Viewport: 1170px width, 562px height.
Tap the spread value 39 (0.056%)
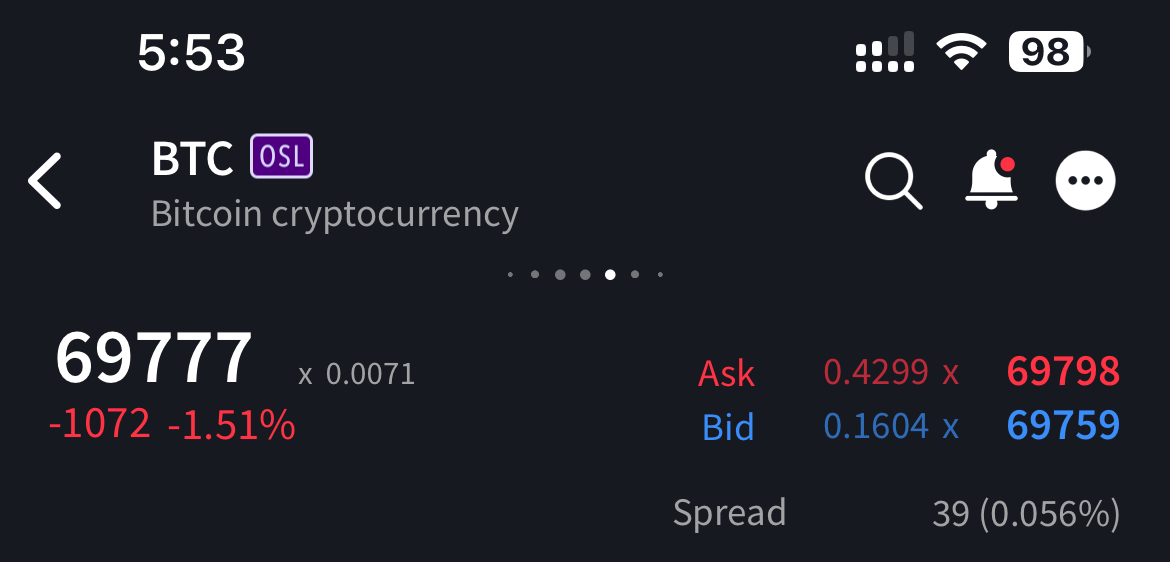(1026, 513)
